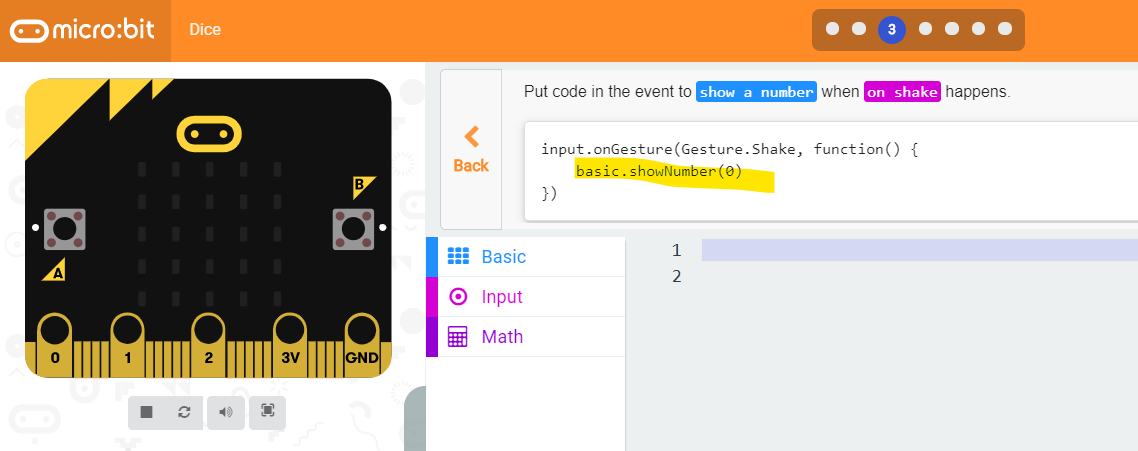The image size is (1138, 451).
Task: Restart the simulator
Action: point(184,413)
